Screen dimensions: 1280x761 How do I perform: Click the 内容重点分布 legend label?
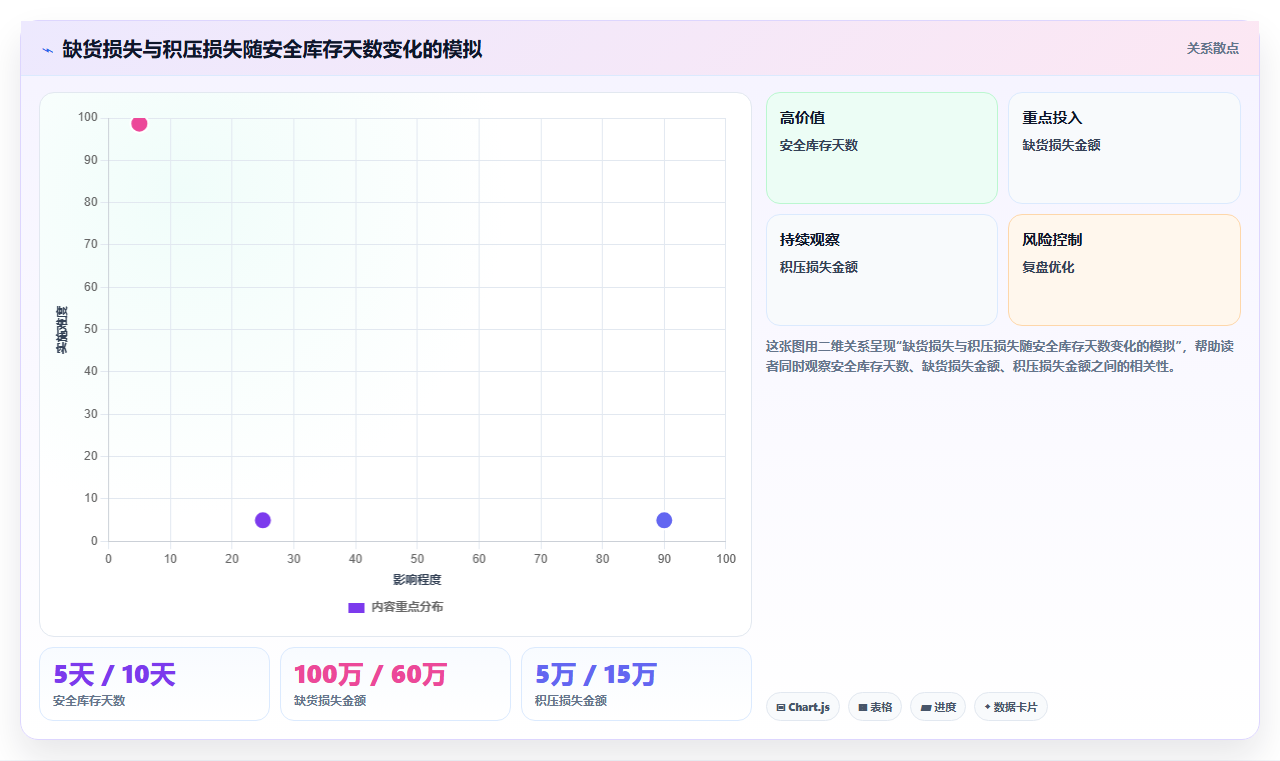[x=407, y=607]
